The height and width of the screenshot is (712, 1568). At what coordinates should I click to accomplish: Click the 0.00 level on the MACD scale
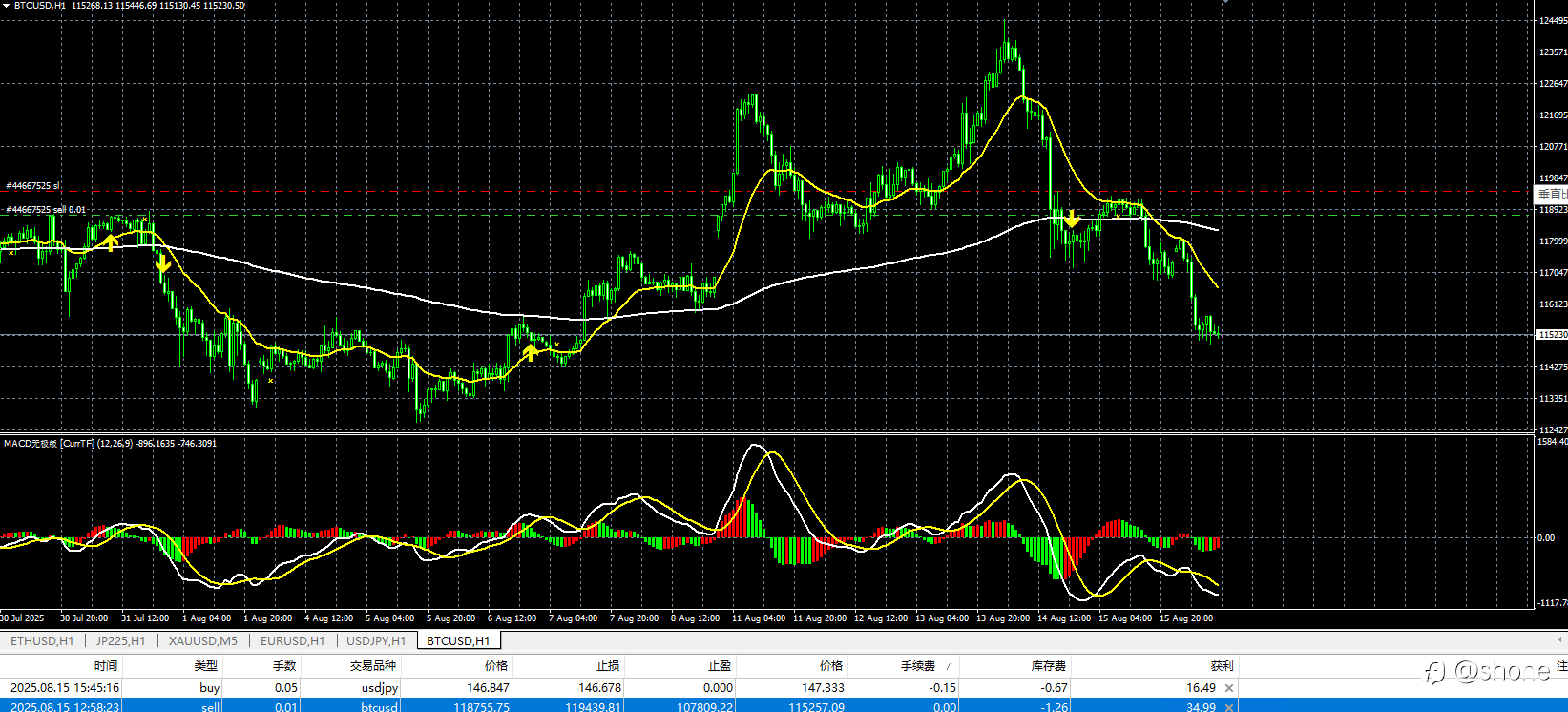(x=1546, y=538)
